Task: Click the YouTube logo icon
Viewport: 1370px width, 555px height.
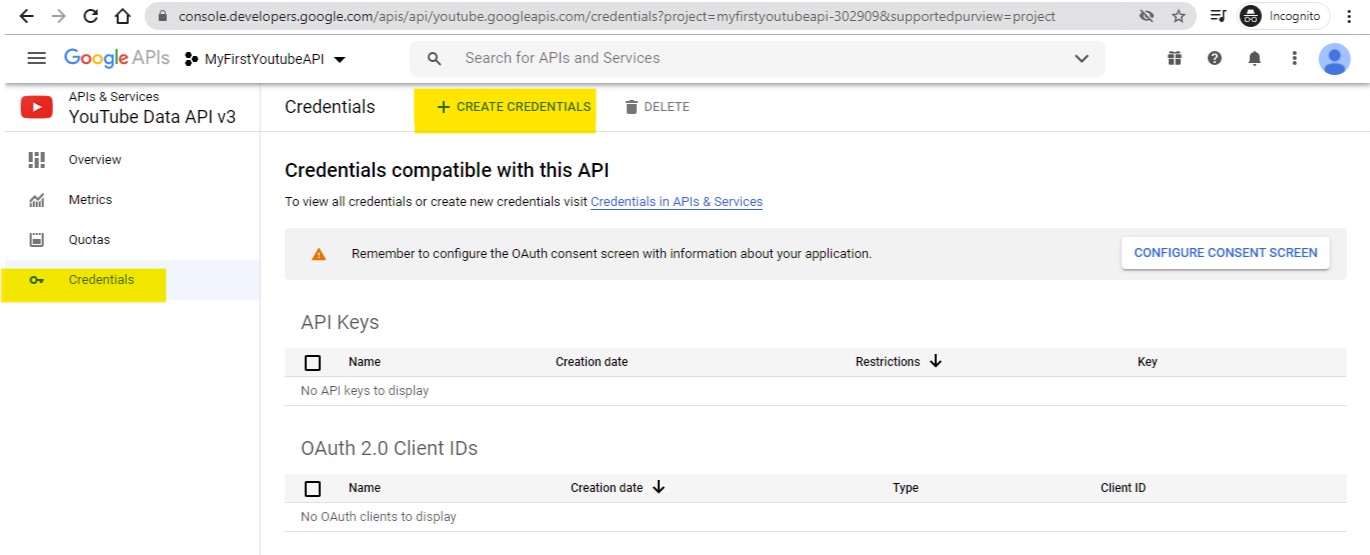Action: [37, 107]
